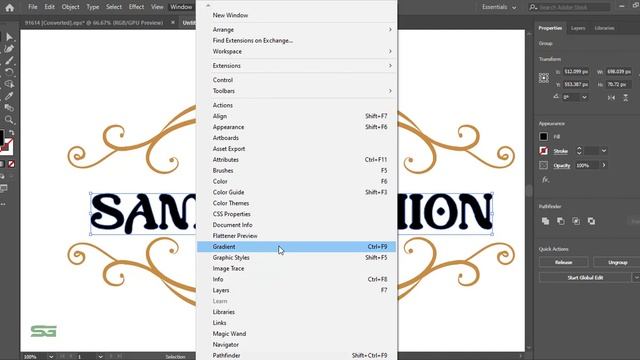The image size is (640, 360).
Task: Select the Pen tool
Action: coord(9,49)
